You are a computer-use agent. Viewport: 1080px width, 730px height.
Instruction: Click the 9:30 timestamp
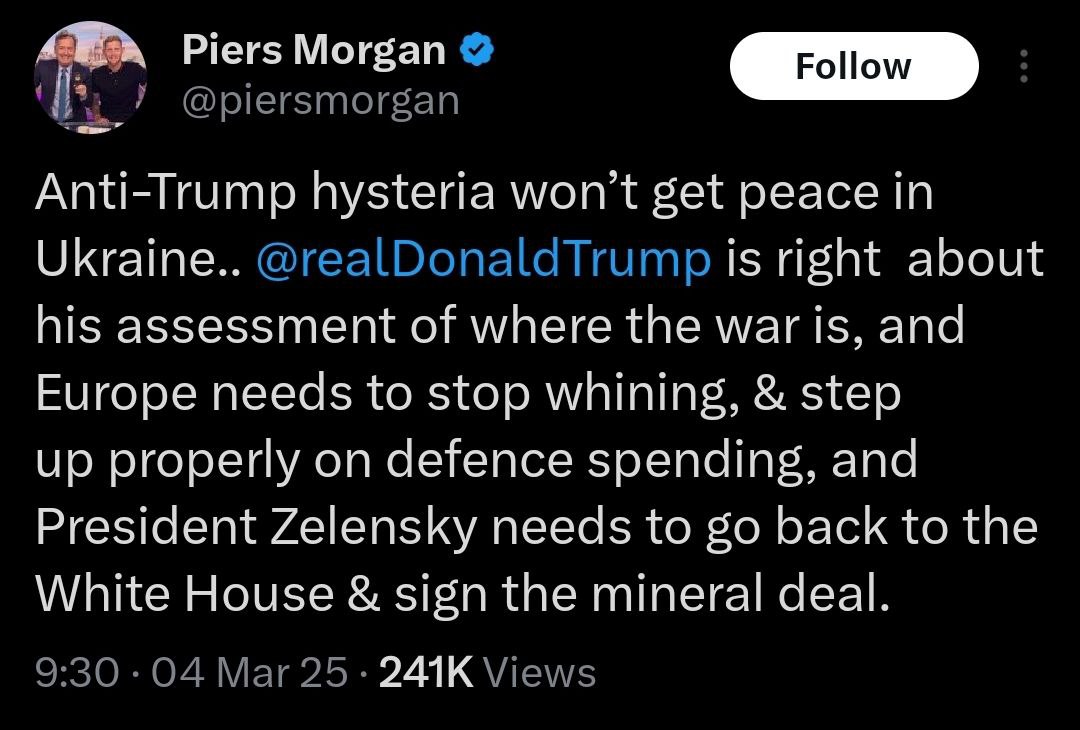click(x=77, y=673)
